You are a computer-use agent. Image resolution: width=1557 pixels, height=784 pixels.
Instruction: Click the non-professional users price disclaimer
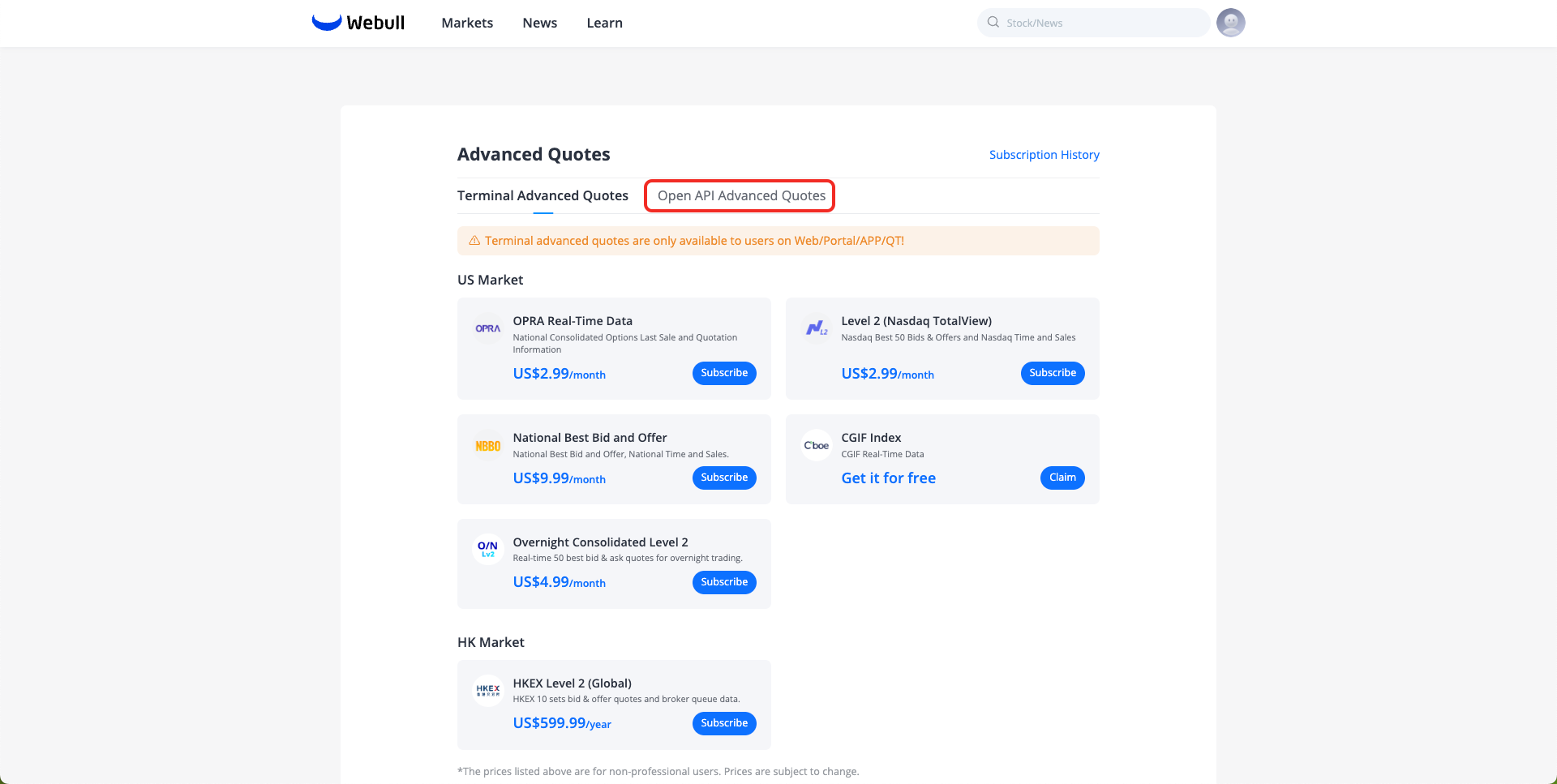coord(658,771)
